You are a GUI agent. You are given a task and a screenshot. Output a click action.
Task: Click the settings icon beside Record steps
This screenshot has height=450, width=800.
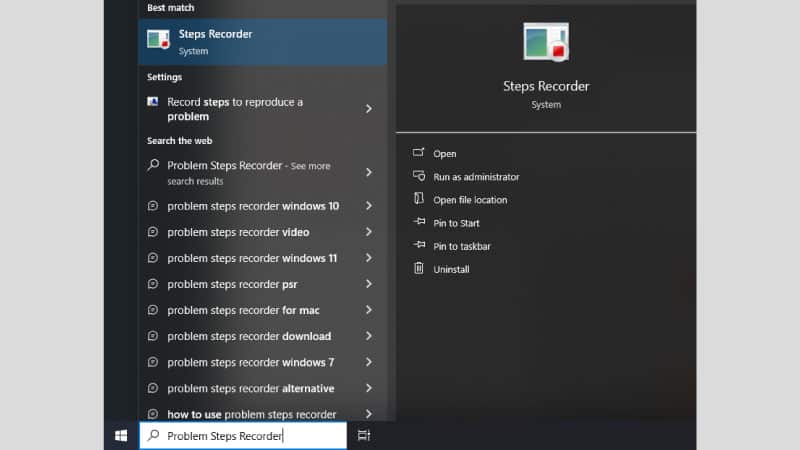(153, 102)
